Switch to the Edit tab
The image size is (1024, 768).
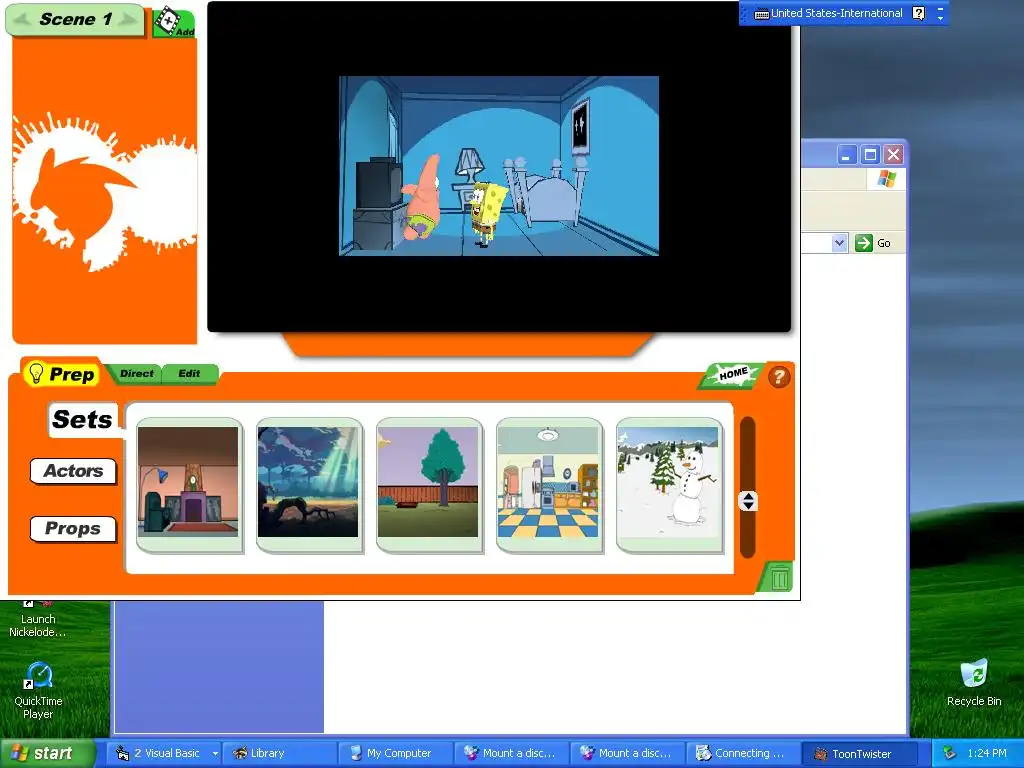click(x=189, y=374)
